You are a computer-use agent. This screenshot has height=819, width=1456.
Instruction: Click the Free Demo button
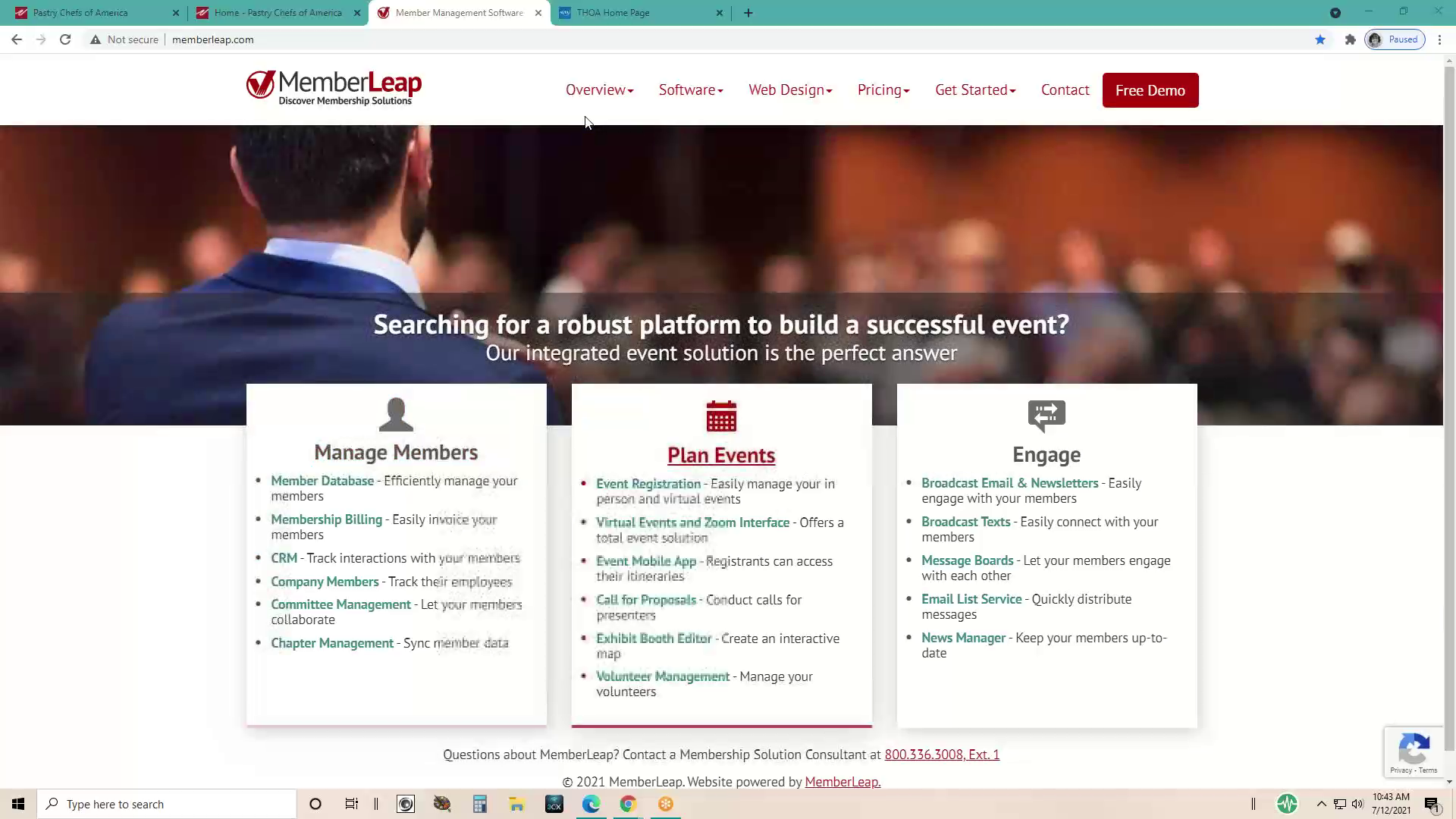1150,90
